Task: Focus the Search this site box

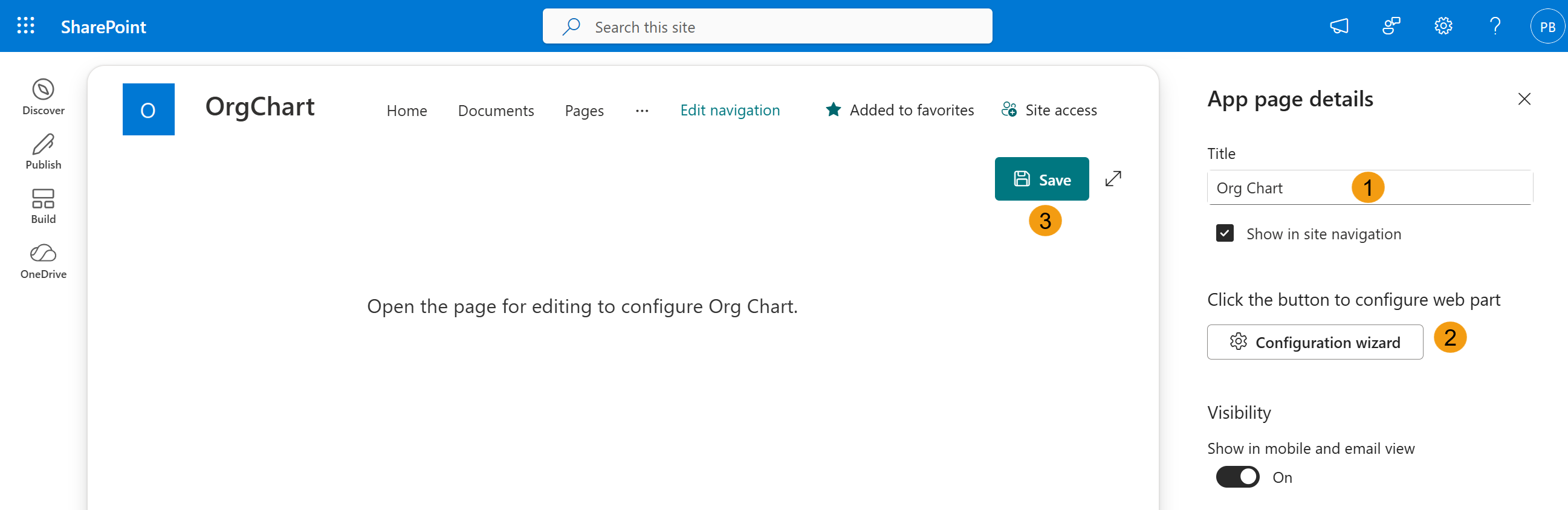Action: pos(767,26)
